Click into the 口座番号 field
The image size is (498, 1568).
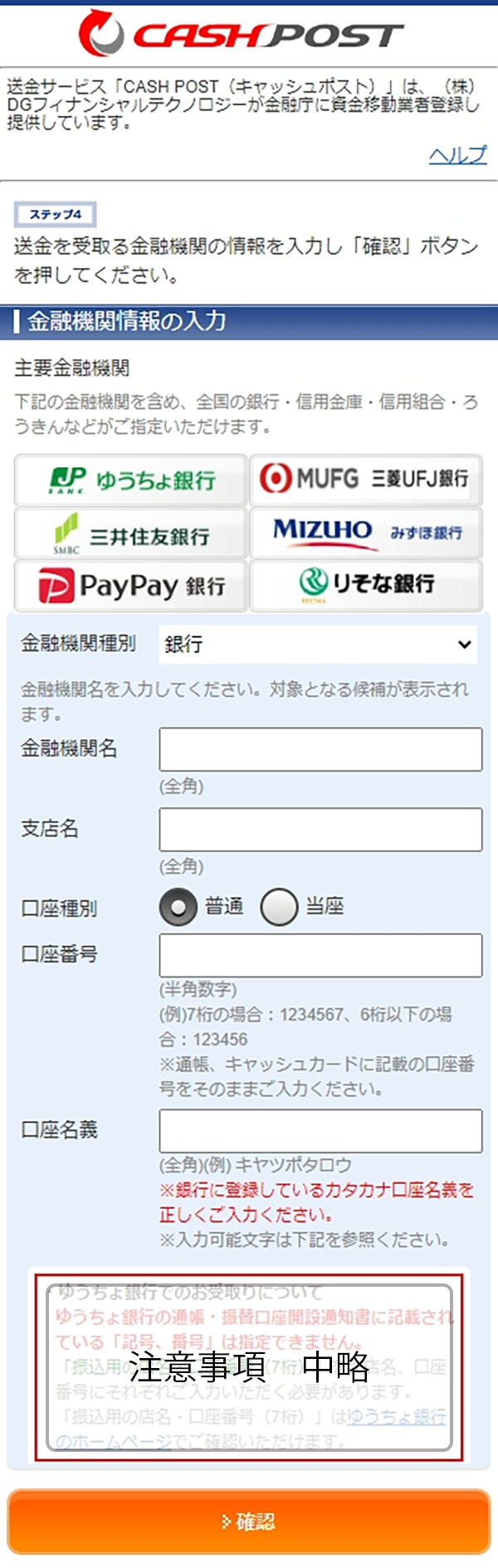coord(320,956)
